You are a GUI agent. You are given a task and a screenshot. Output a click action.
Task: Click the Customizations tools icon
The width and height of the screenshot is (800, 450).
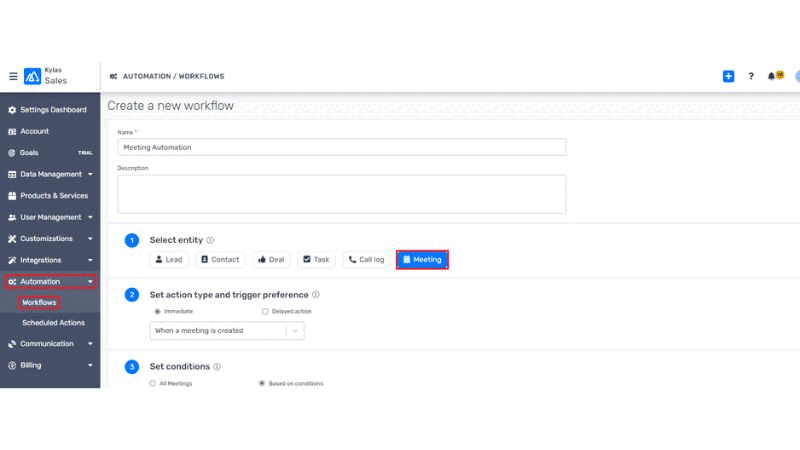[12, 238]
